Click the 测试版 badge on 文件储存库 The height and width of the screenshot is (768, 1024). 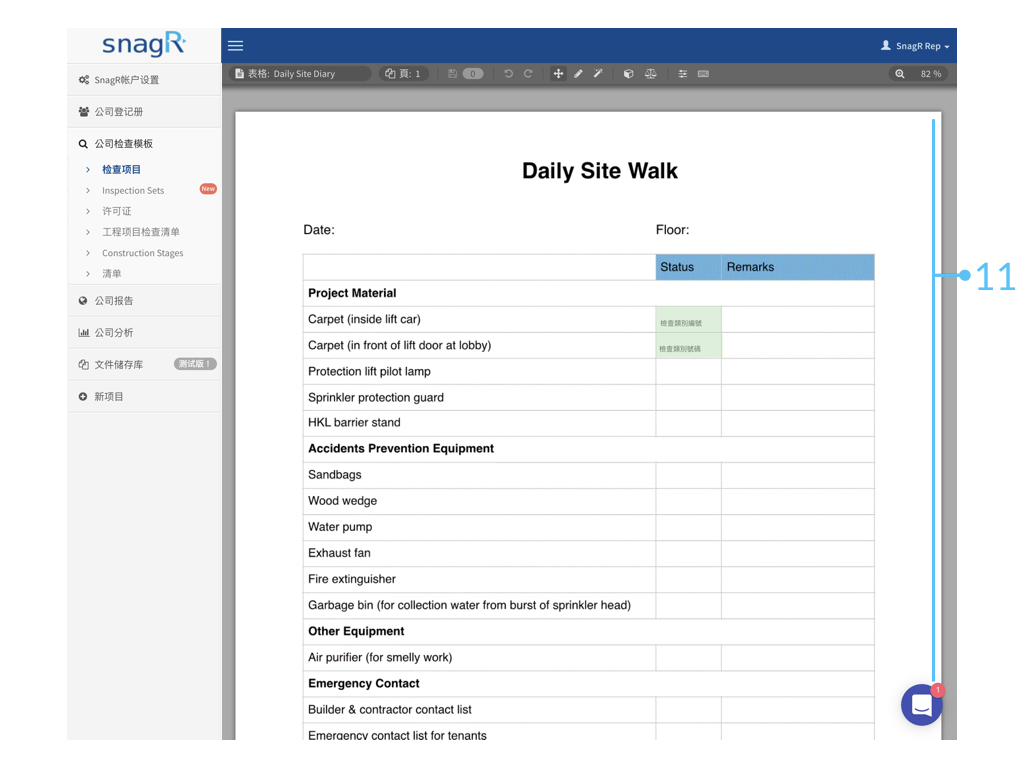(x=195, y=364)
